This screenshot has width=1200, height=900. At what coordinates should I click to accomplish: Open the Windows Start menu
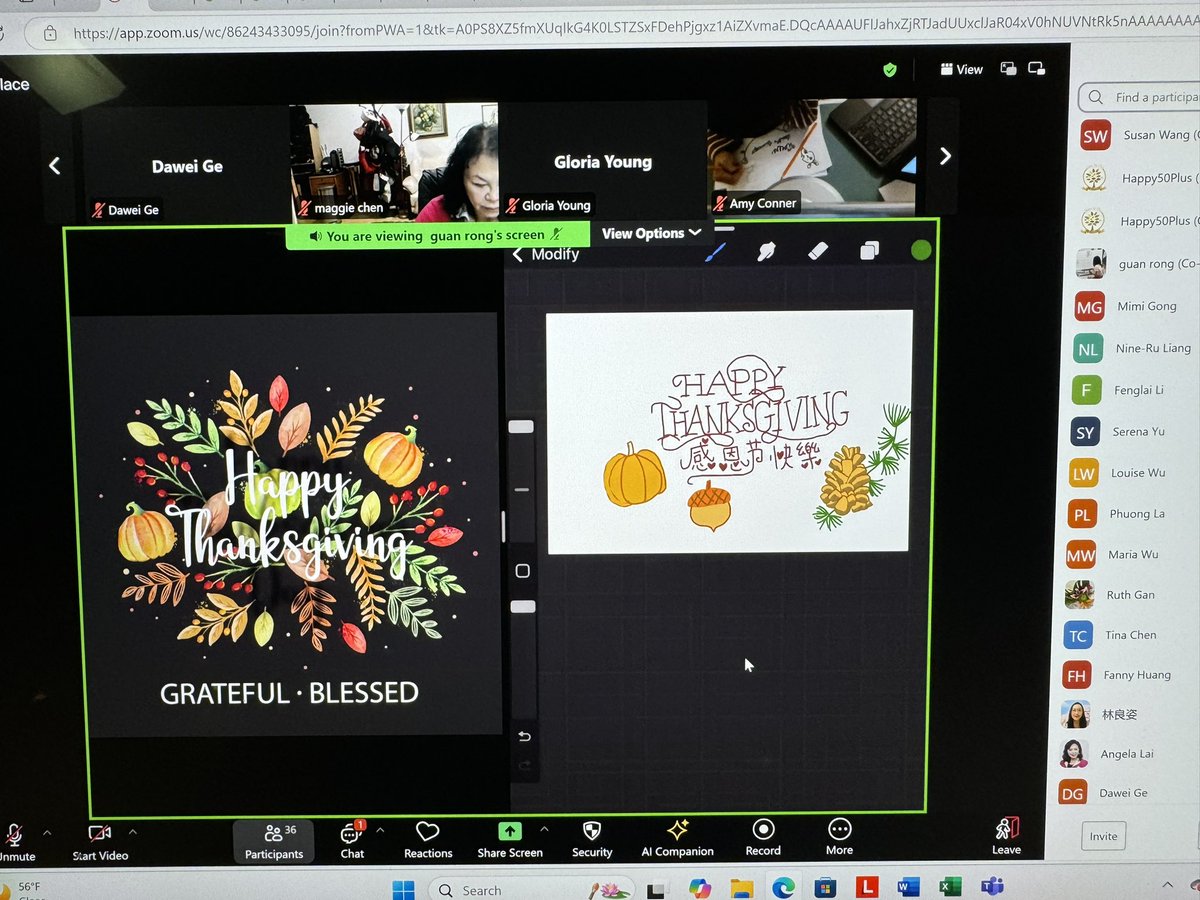tap(402, 889)
